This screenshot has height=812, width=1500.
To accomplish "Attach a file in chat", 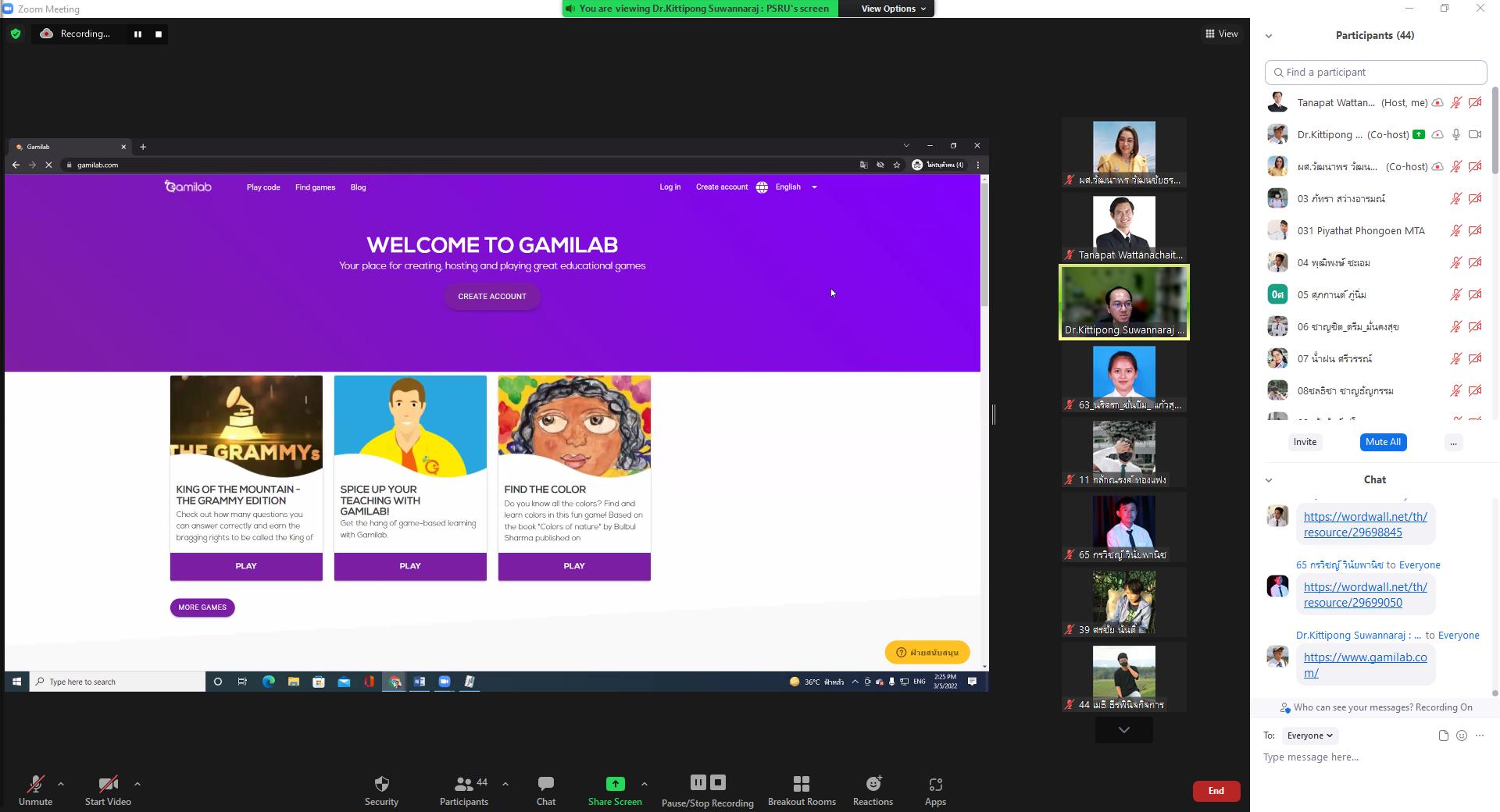I will pyautogui.click(x=1443, y=735).
